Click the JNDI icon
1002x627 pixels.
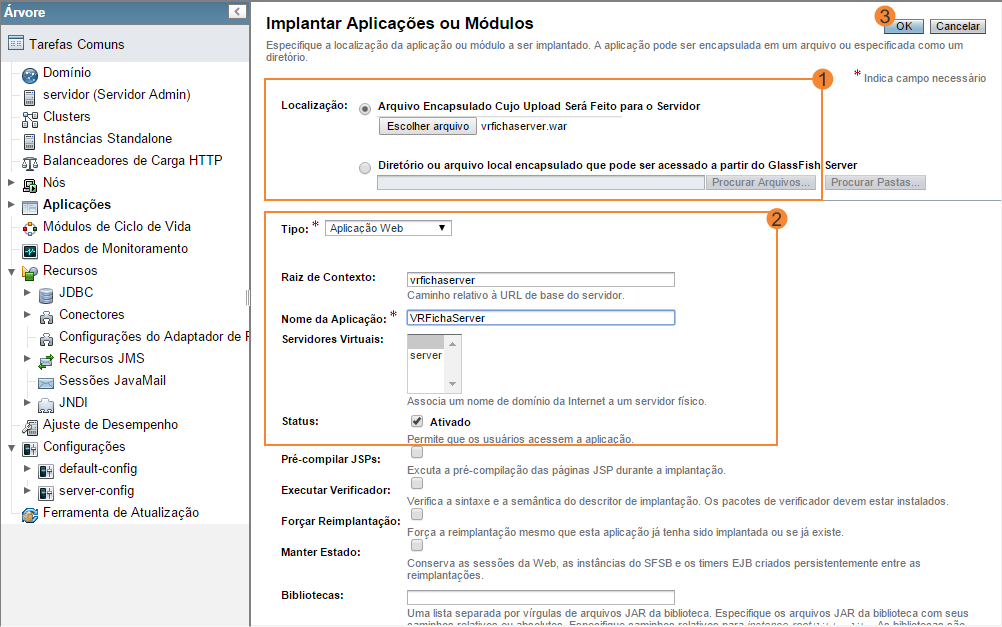click(46, 405)
